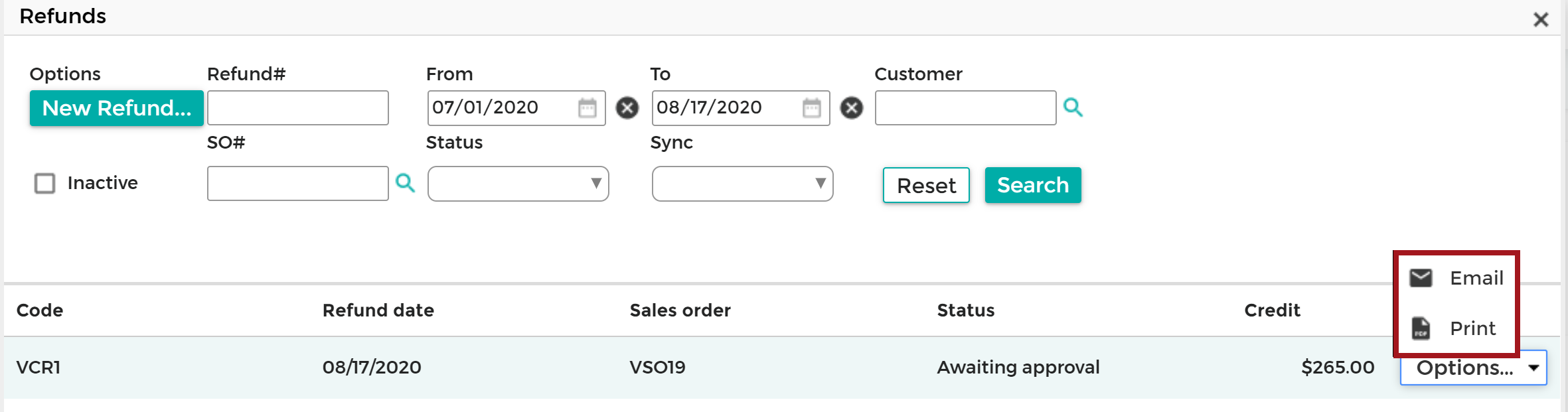Sort by the Refund date column header

tap(378, 310)
